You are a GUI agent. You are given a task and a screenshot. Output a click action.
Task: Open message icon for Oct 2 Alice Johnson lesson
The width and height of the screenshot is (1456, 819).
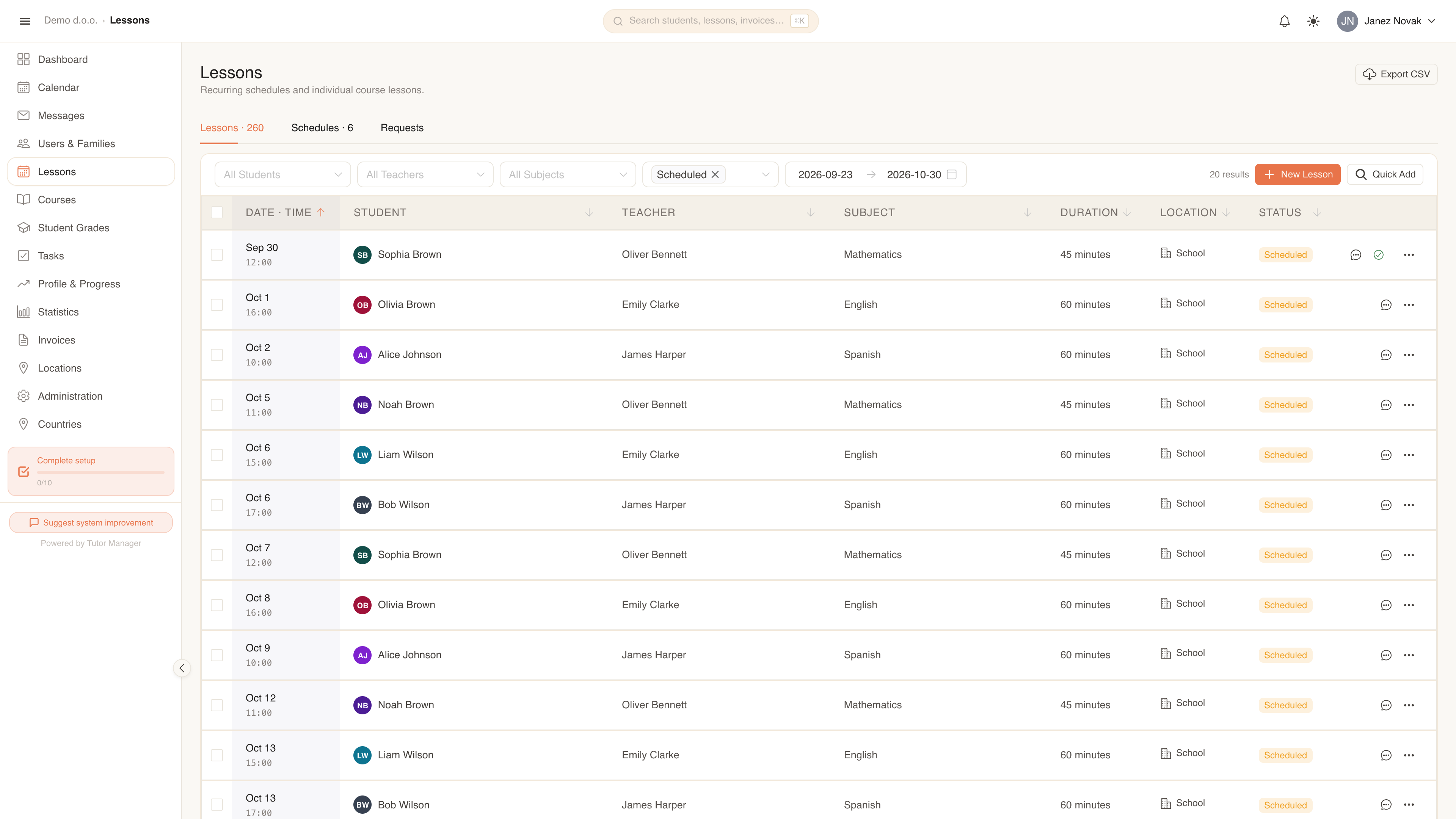click(1386, 355)
